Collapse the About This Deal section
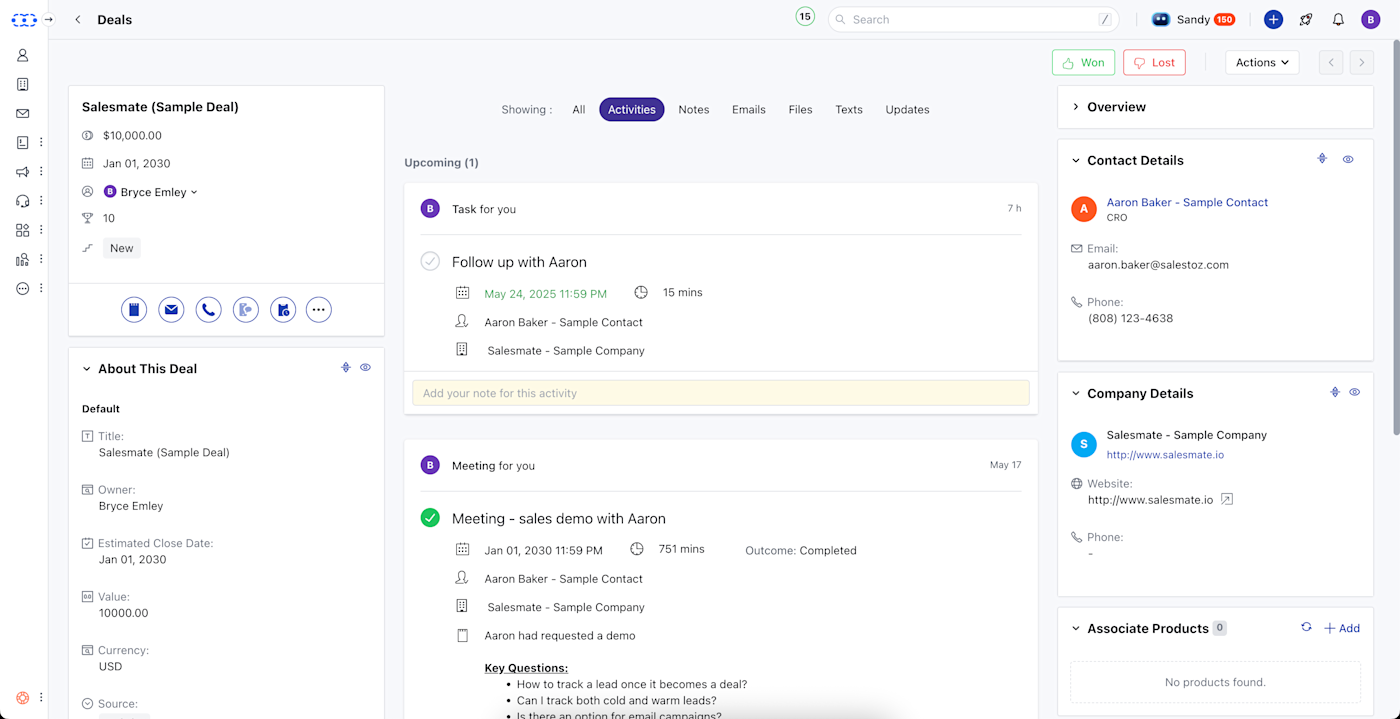 [87, 369]
